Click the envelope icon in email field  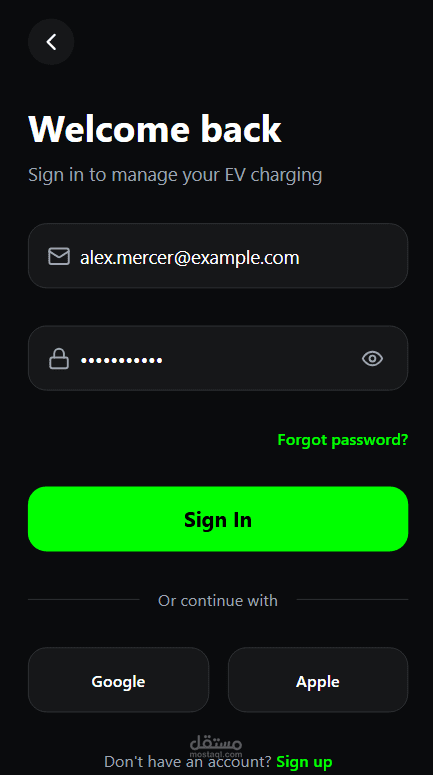(59, 257)
